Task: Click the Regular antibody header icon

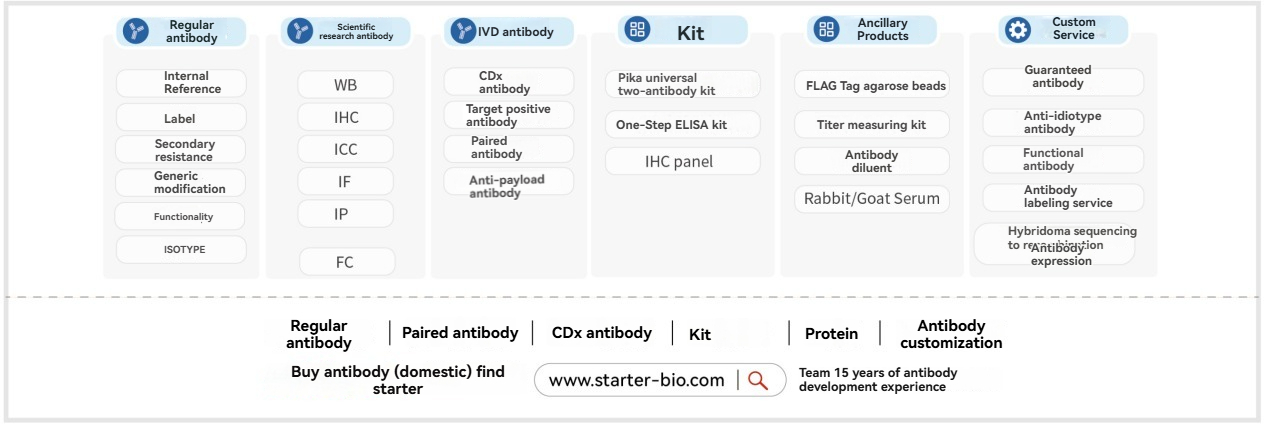Action: tap(135, 31)
